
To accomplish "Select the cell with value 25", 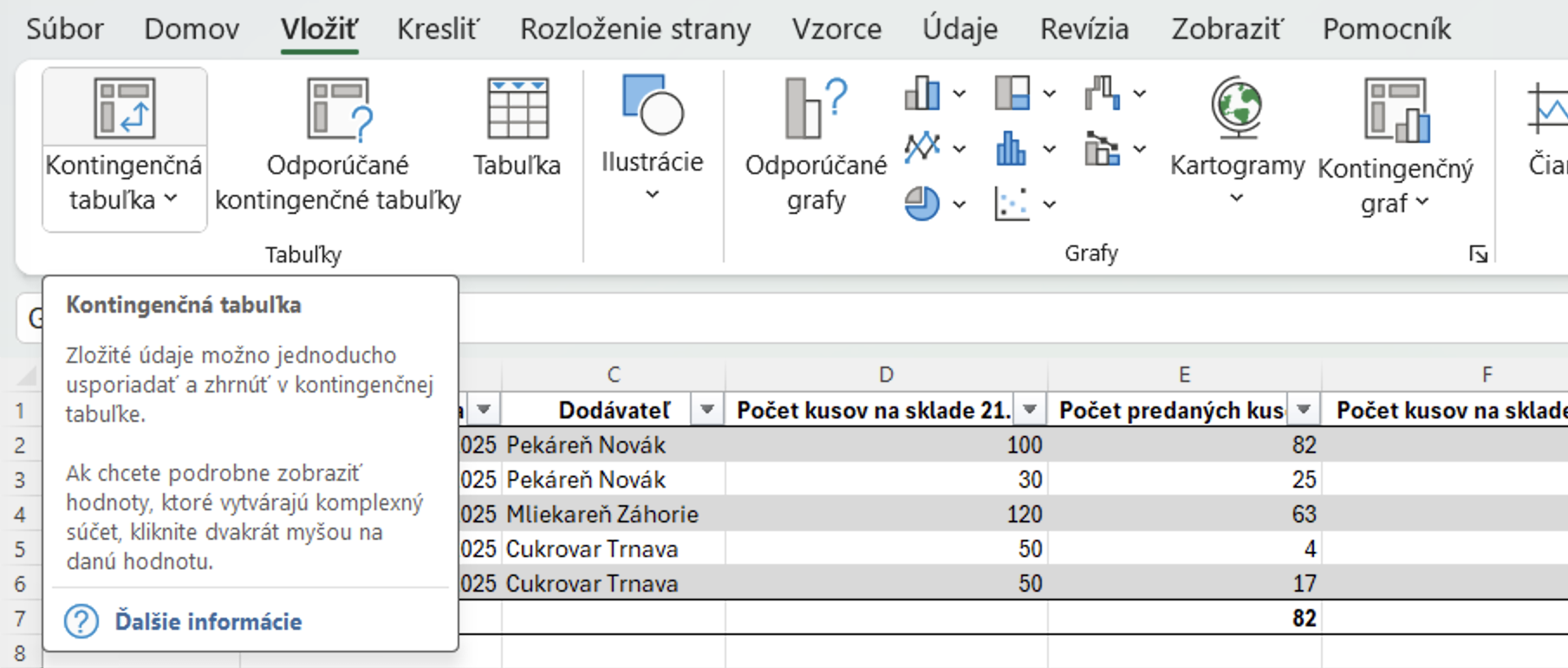I will pos(1185,479).
